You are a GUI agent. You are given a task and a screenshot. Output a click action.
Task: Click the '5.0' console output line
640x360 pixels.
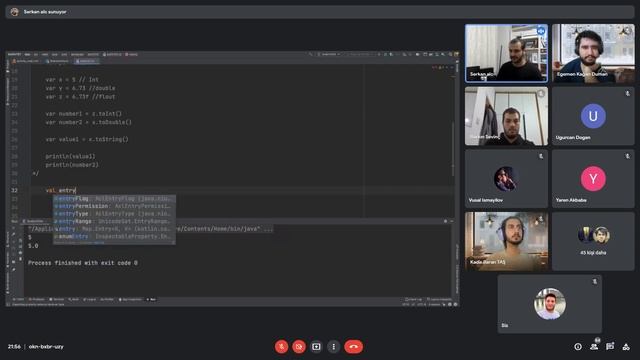(33, 246)
